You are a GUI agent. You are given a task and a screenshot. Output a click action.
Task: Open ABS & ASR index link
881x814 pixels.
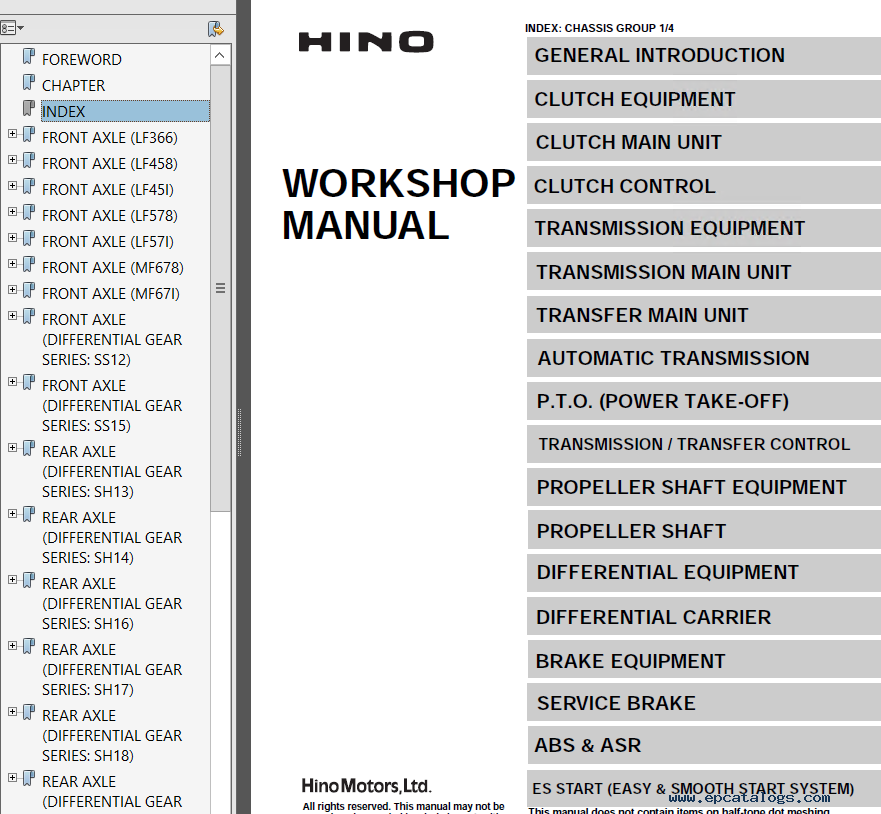[x=703, y=745]
